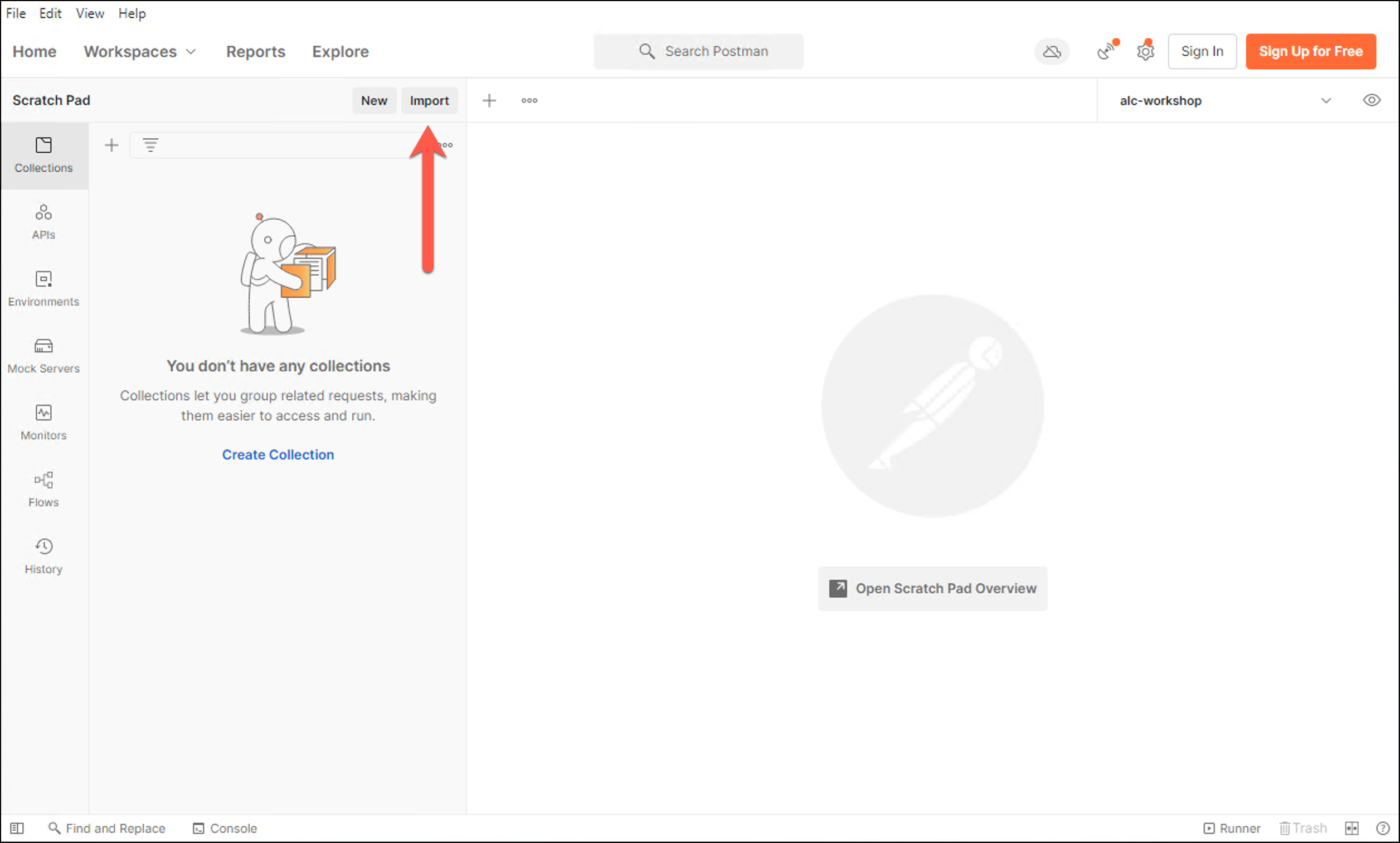Click the settings gear icon
This screenshot has width=1400, height=843.
pos(1145,52)
